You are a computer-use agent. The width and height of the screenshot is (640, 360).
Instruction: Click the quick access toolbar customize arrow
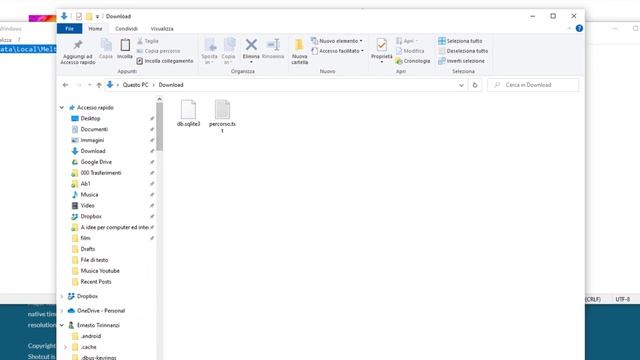tap(97, 17)
